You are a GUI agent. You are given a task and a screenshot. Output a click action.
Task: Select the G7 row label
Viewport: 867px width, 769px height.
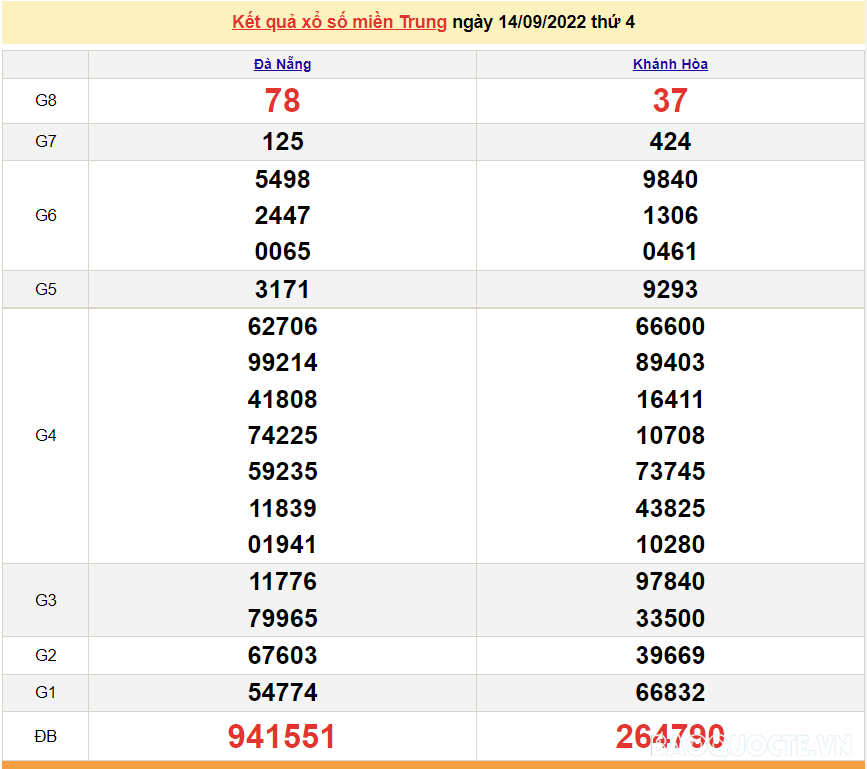pos(45,141)
